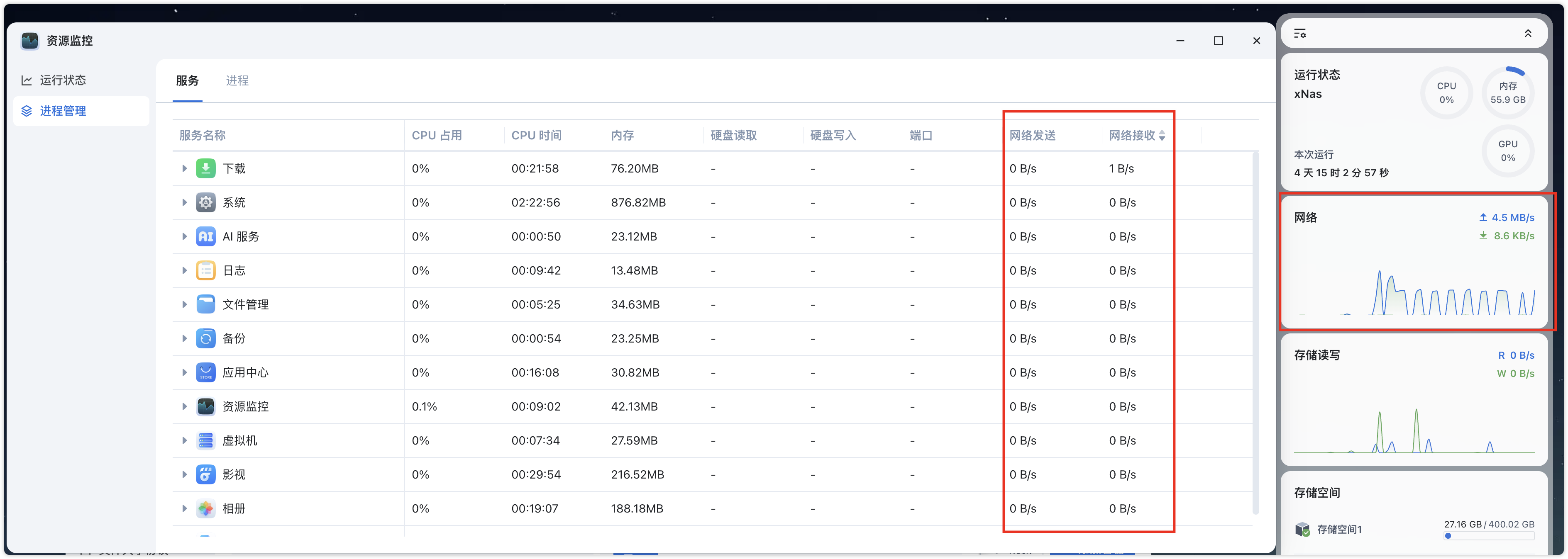The image size is (1568, 559).
Task: Click the 存储空间1 usage progress bar
Action: (1489, 536)
